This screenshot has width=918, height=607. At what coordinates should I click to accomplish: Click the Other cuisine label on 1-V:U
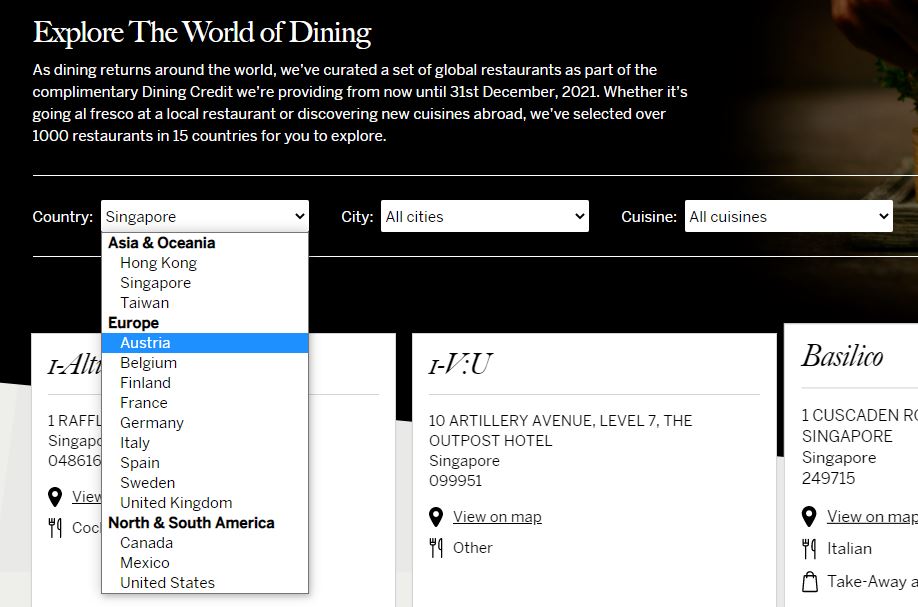[472, 548]
